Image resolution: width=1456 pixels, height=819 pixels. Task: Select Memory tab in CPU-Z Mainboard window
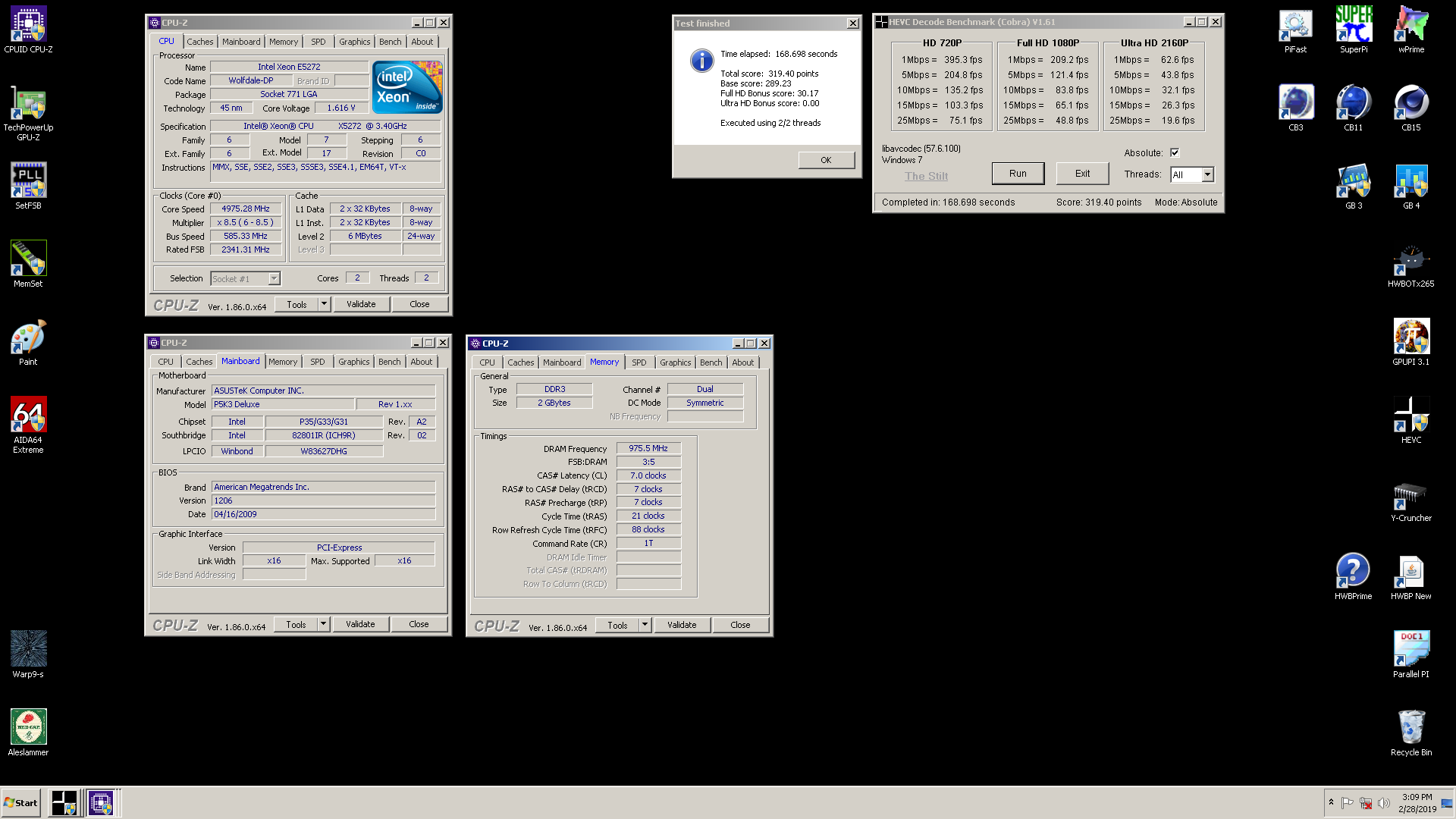coord(283,362)
